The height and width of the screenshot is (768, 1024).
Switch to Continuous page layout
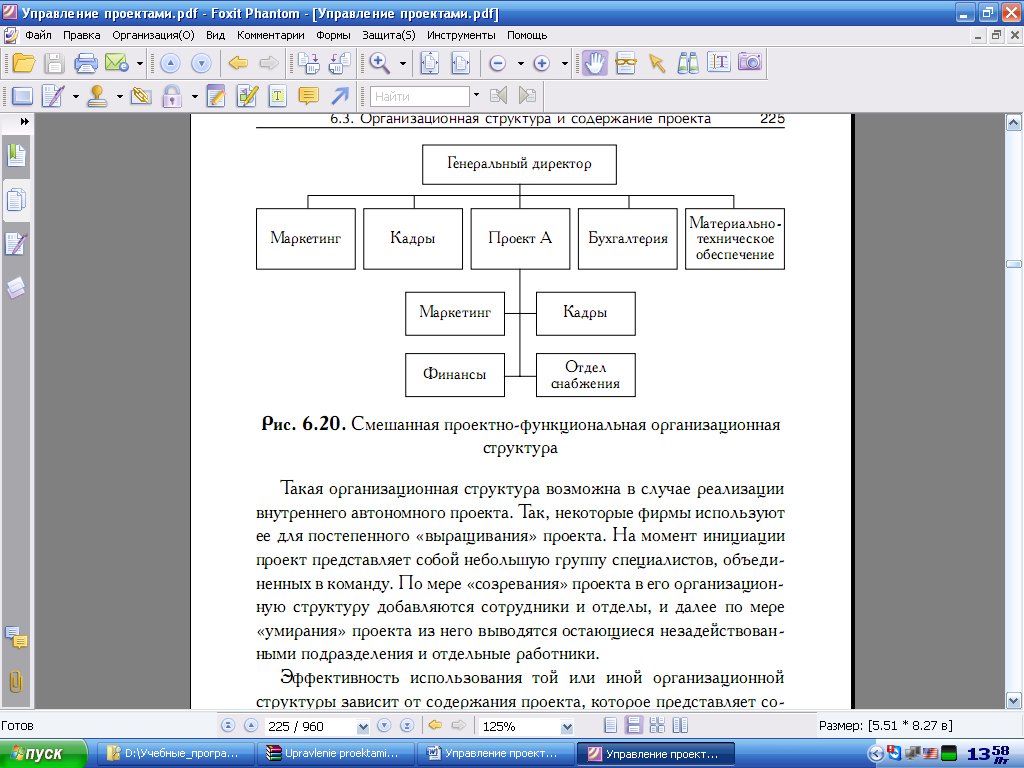click(633, 726)
